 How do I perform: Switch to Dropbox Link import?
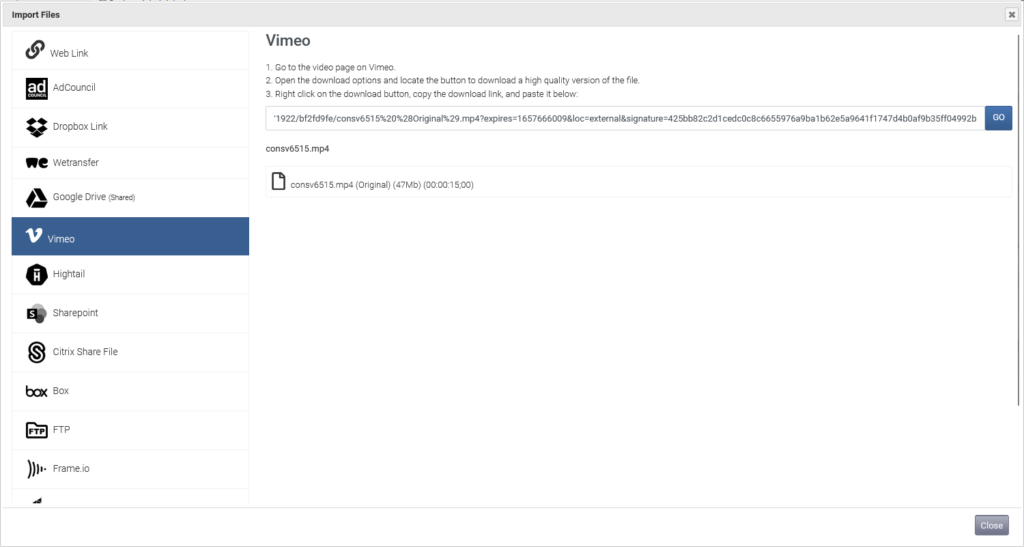(x=130, y=127)
